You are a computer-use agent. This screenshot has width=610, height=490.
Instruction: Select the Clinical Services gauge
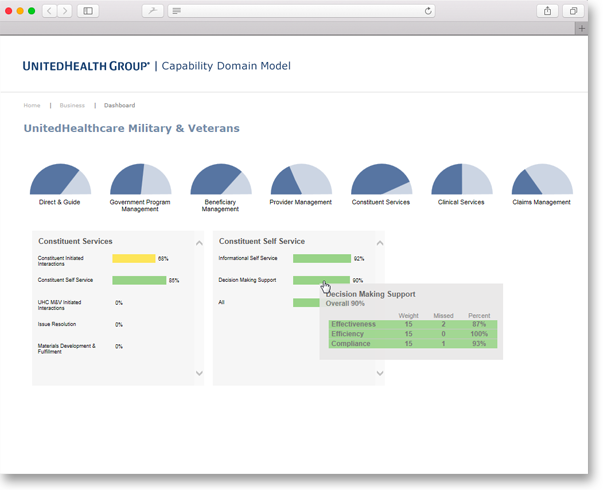click(462, 179)
